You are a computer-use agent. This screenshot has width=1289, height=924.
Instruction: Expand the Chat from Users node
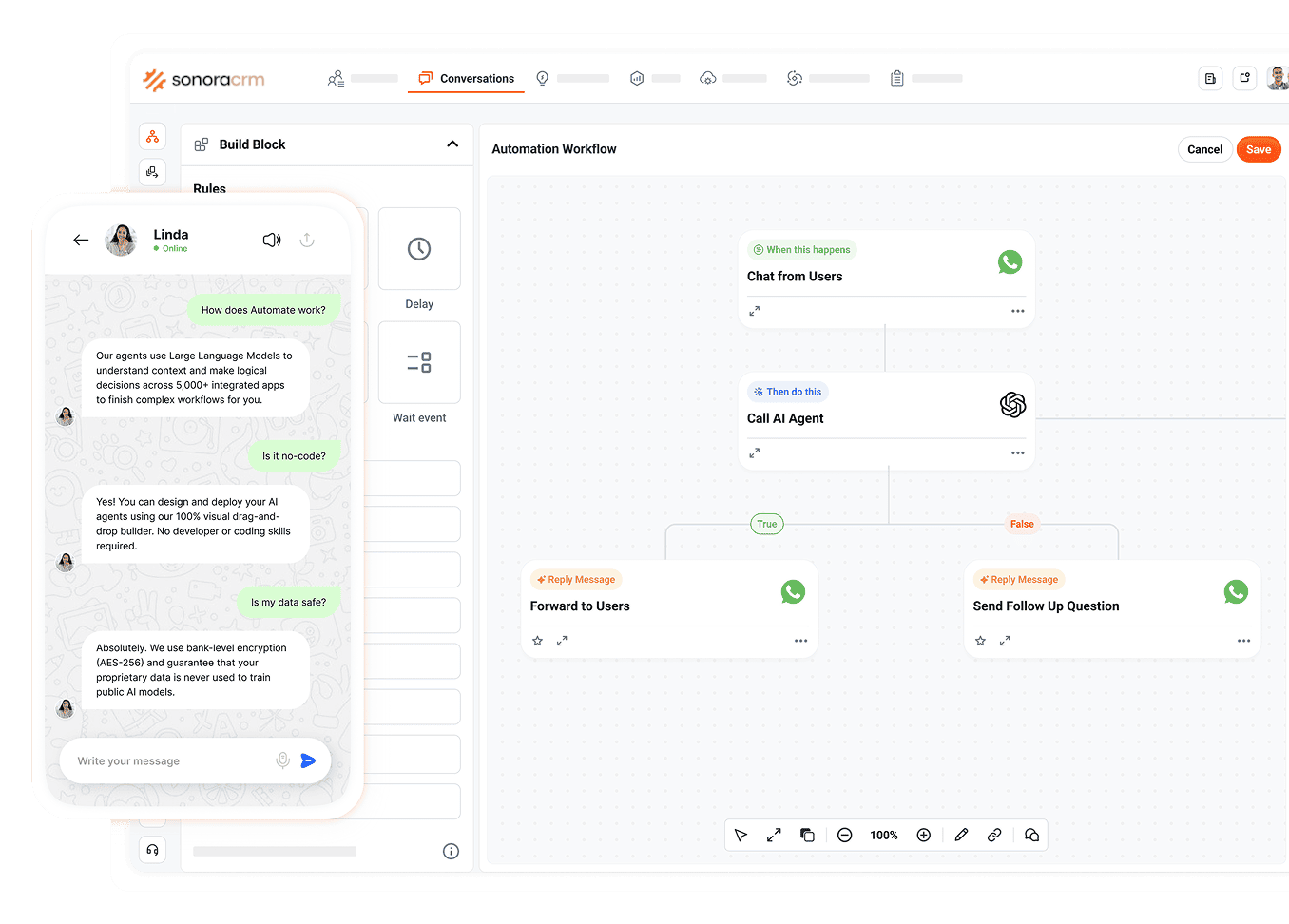754,311
